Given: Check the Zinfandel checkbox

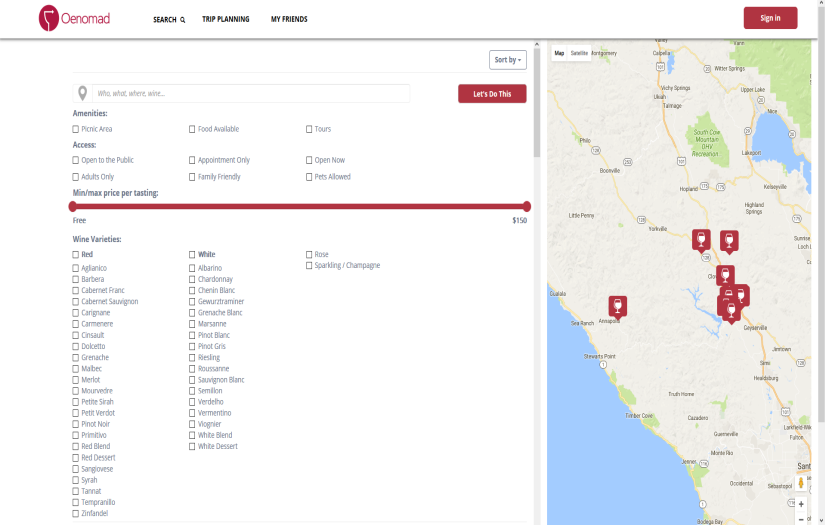Looking at the screenshot, I should pyautogui.click(x=76, y=513).
